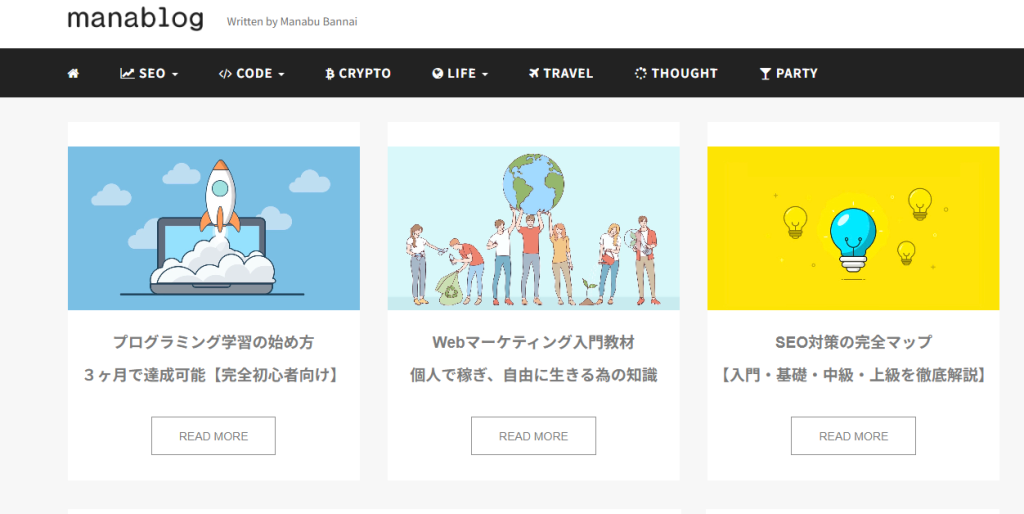Click the Bitcoin icon beside CRYPTO
The height and width of the screenshot is (514, 1024).
(330, 73)
